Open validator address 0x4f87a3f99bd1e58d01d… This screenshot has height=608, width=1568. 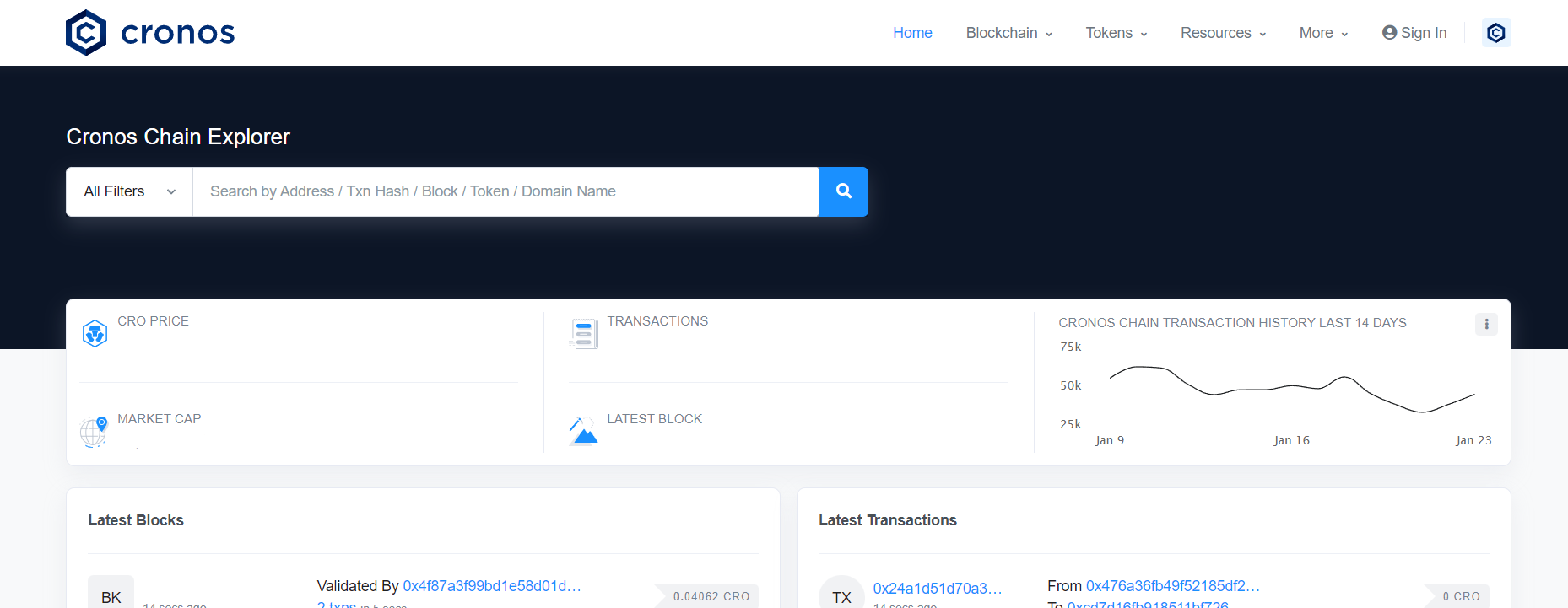(492, 586)
